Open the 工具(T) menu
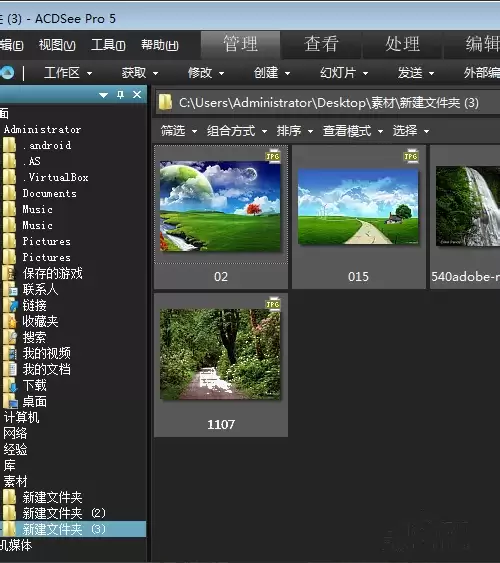The width and height of the screenshot is (500, 563). 108,45
